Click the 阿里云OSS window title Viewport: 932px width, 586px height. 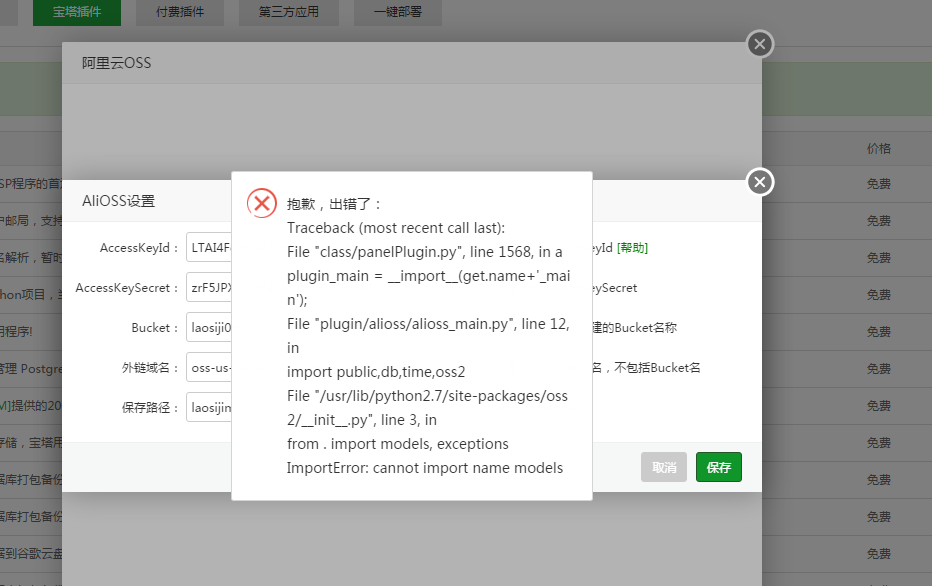coord(116,63)
